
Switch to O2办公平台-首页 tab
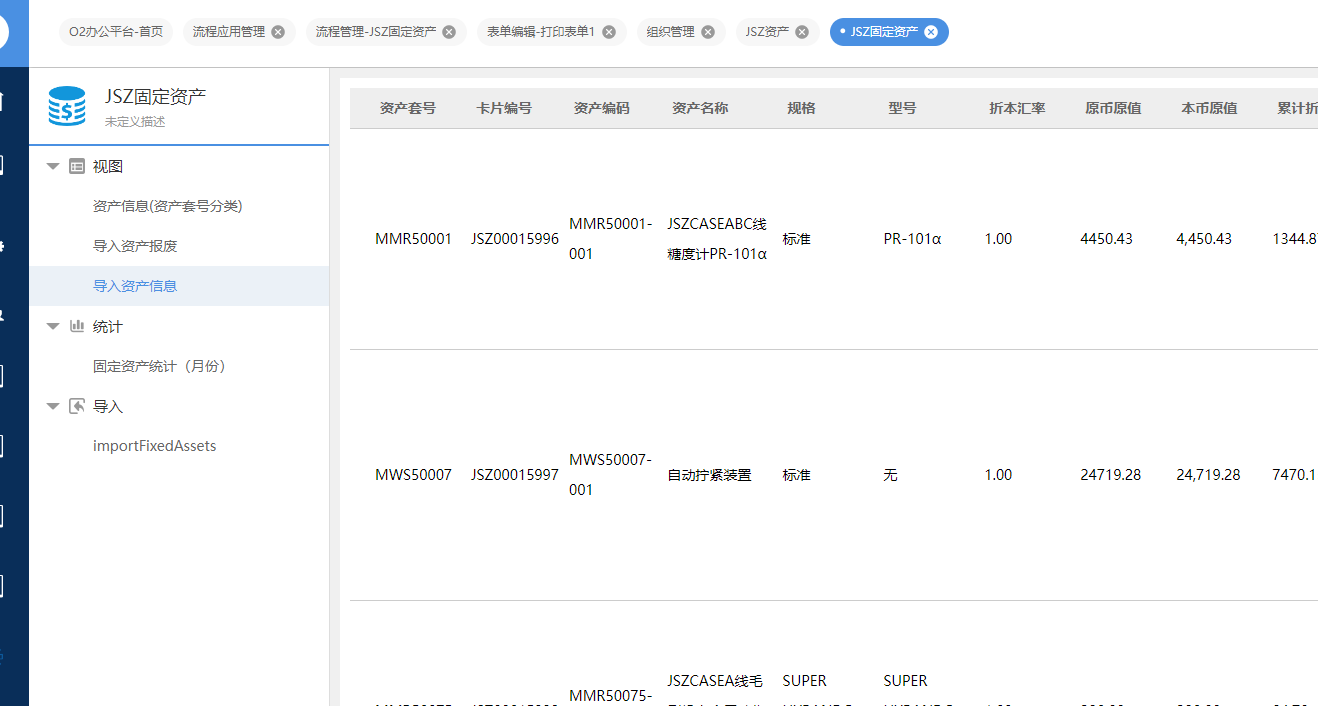(x=116, y=32)
